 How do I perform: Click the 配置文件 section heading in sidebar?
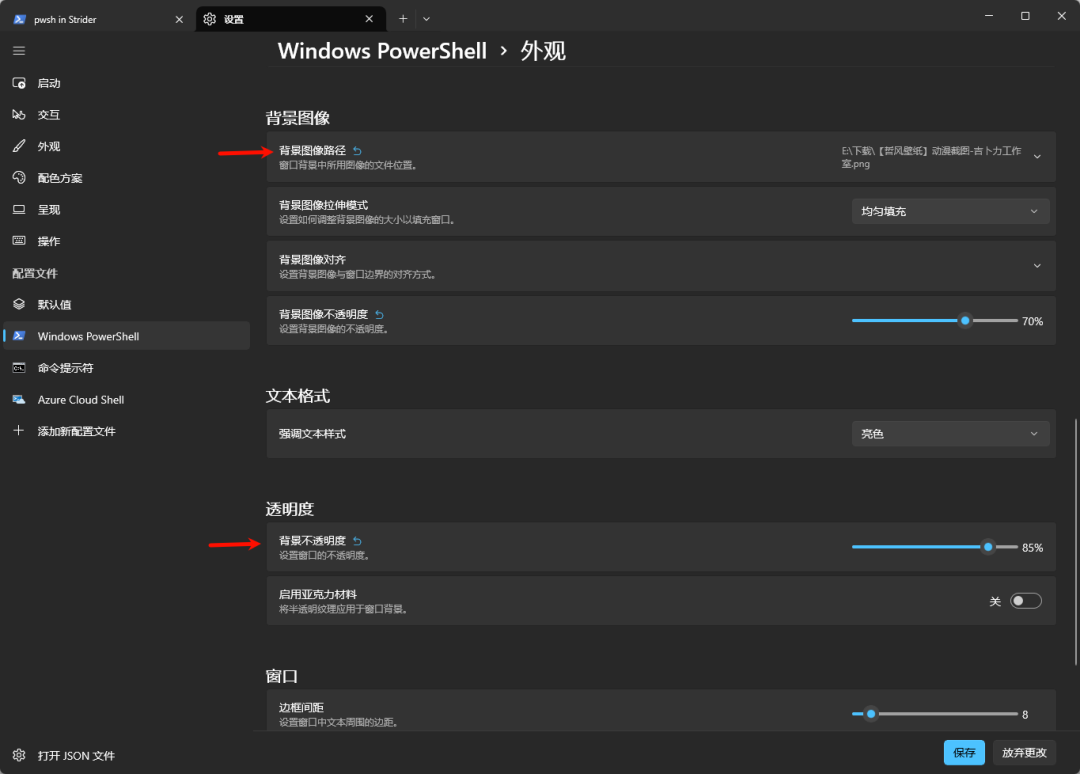click(x=35, y=273)
